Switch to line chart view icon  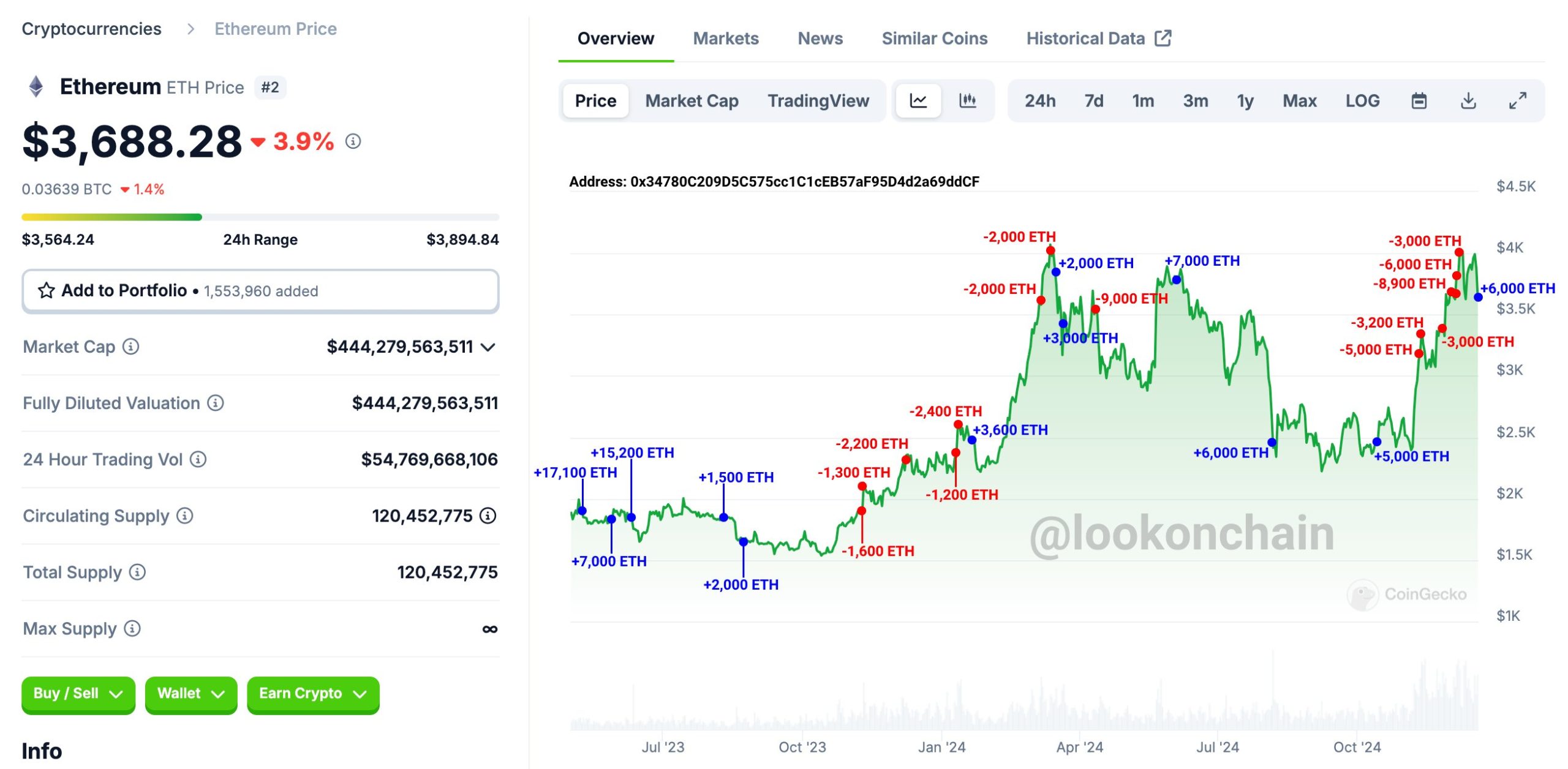(x=918, y=100)
